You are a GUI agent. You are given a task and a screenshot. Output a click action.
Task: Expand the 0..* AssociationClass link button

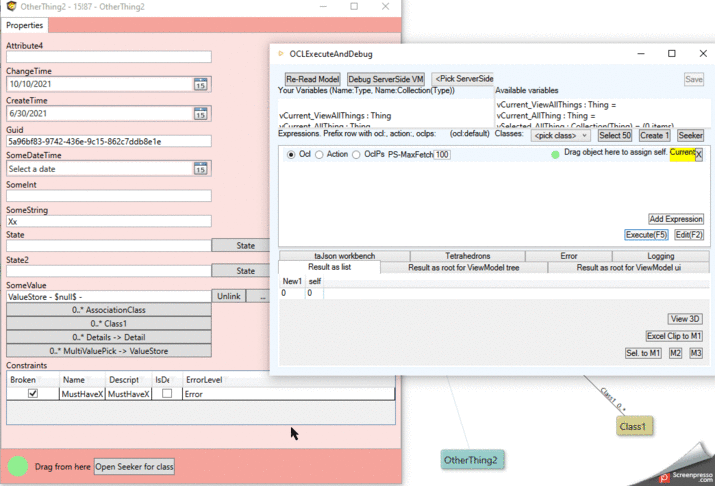pos(109,310)
